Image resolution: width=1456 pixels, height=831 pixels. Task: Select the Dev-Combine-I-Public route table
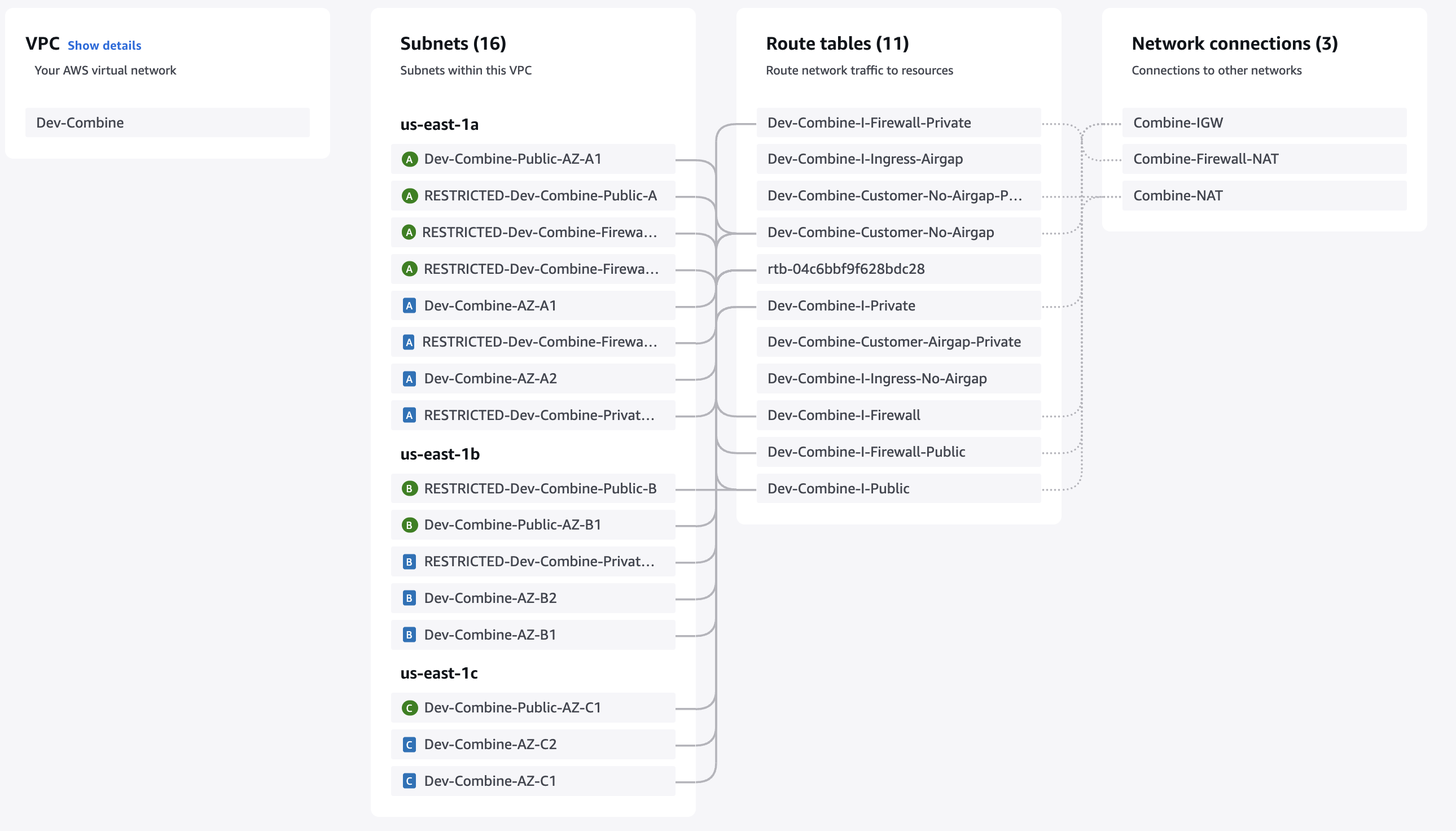coord(898,488)
